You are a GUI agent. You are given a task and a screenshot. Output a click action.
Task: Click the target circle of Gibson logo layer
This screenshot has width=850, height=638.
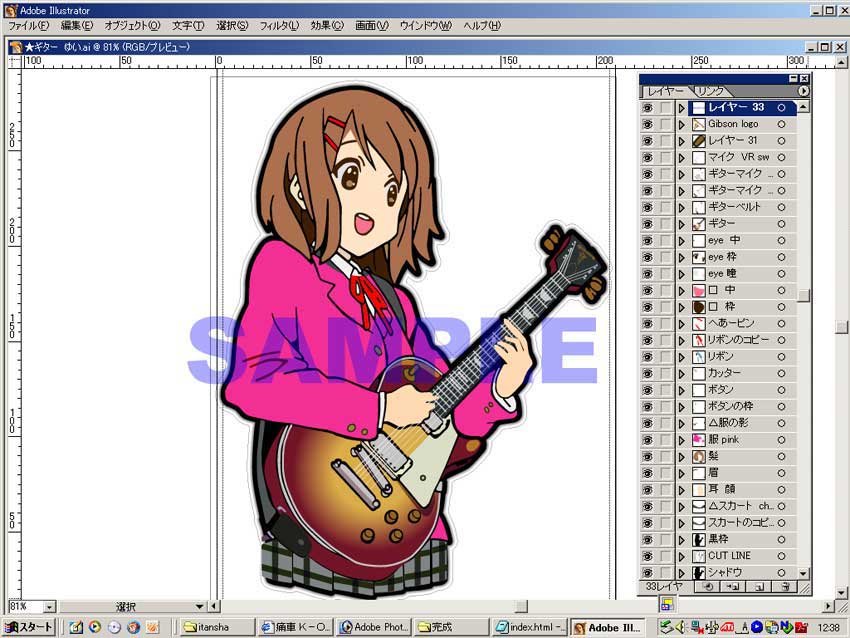tap(781, 124)
